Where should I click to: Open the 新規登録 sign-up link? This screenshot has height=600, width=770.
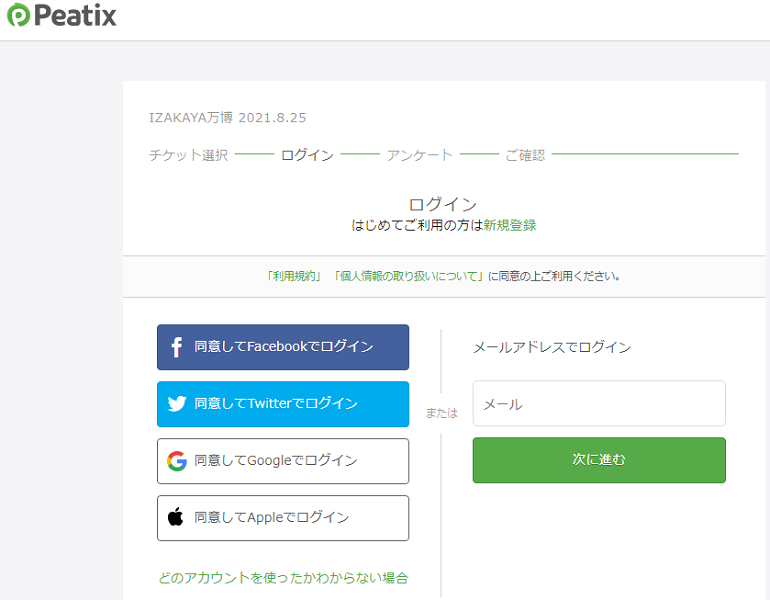(510, 225)
